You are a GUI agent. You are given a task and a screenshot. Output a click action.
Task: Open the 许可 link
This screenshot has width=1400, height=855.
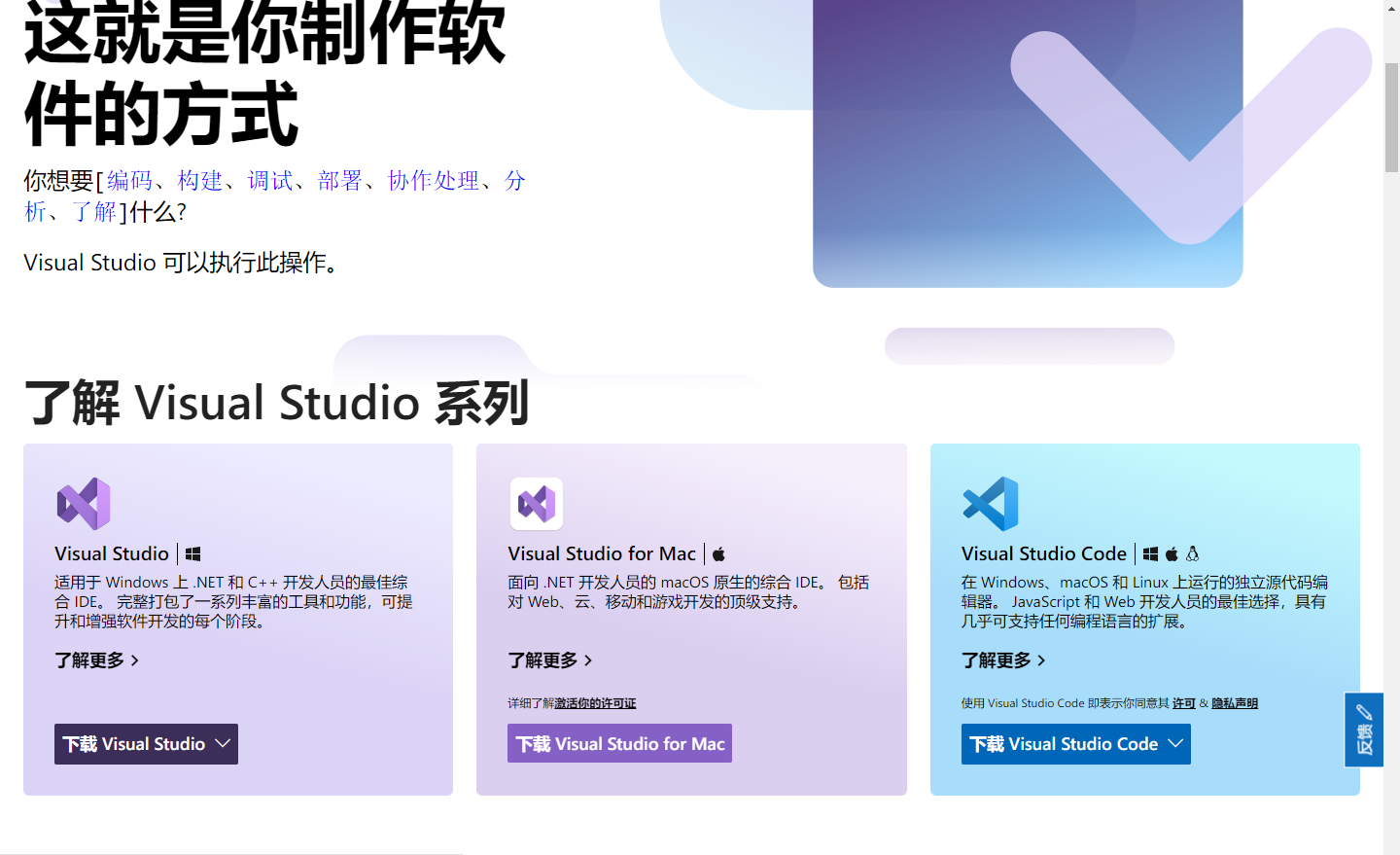click(x=1184, y=702)
